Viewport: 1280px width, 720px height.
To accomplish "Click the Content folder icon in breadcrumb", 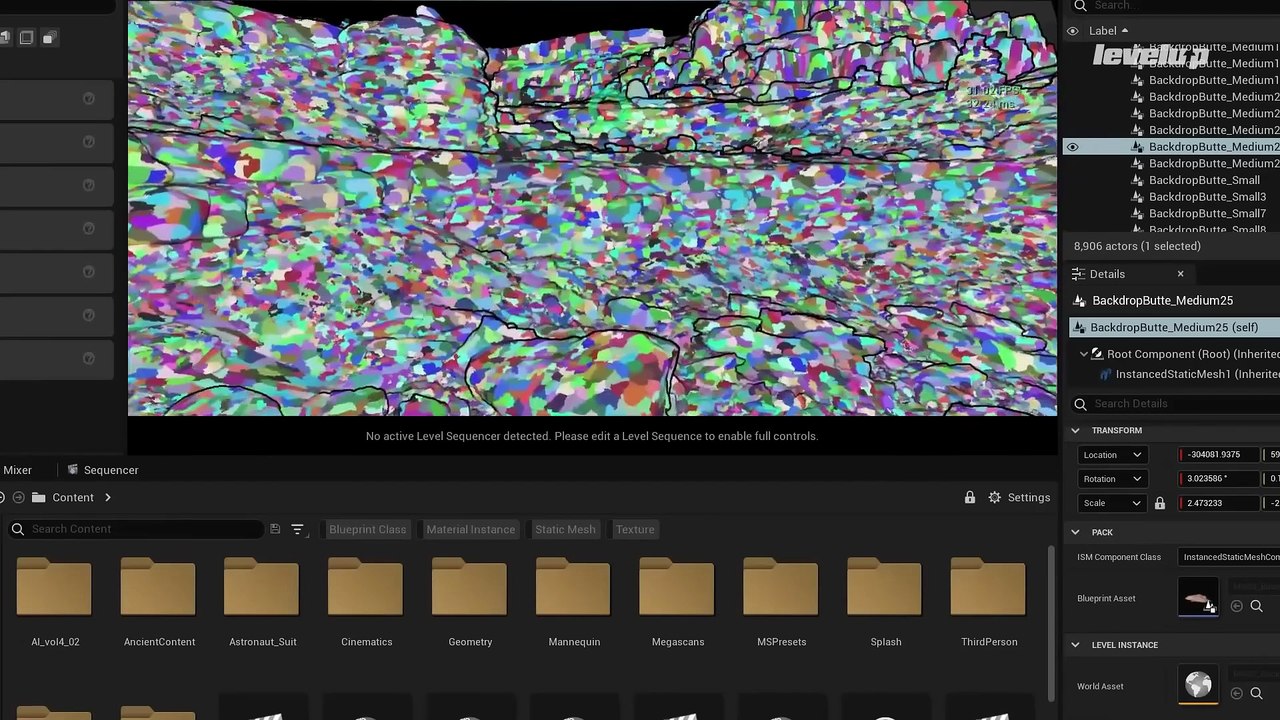I will point(38,497).
